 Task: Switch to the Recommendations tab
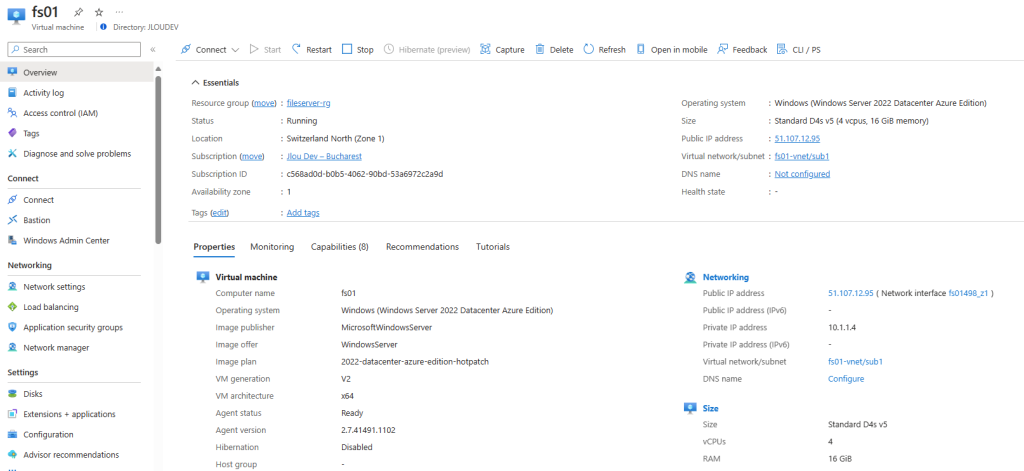pos(422,247)
